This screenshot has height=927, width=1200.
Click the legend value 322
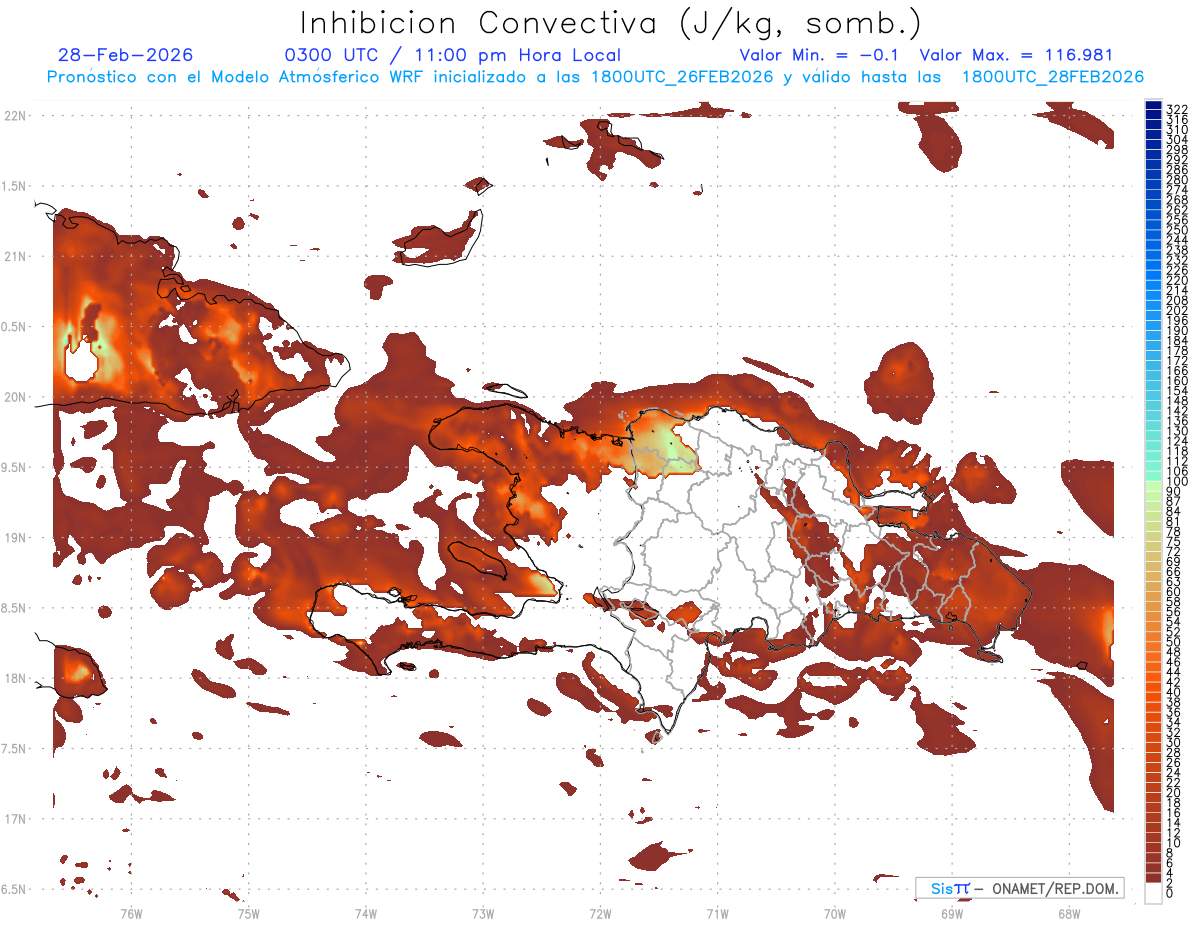pyautogui.click(x=1177, y=109)
